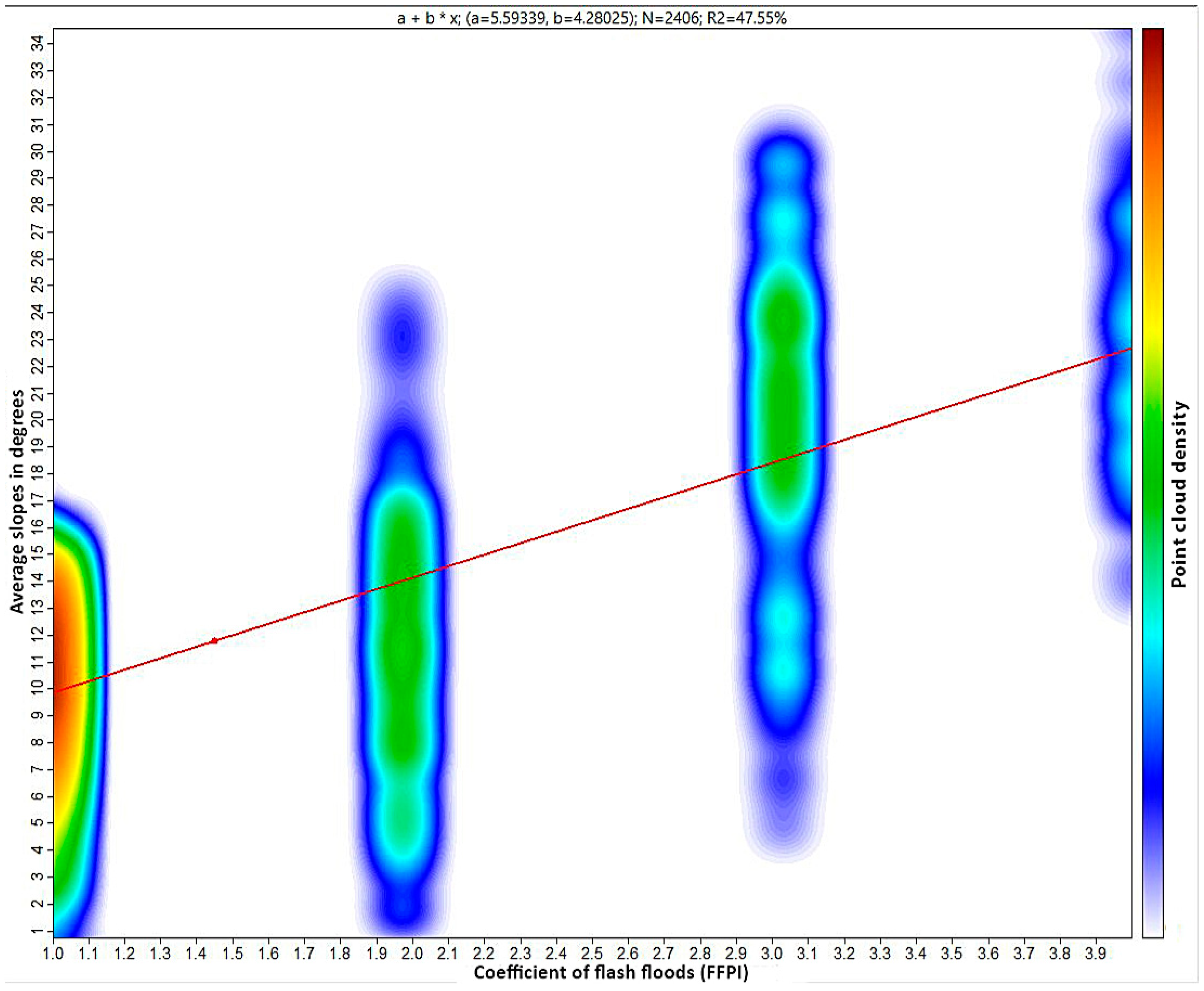The image size is (1204, 991).
Task: Click the regression equation title text
Action: pos(592,18)
